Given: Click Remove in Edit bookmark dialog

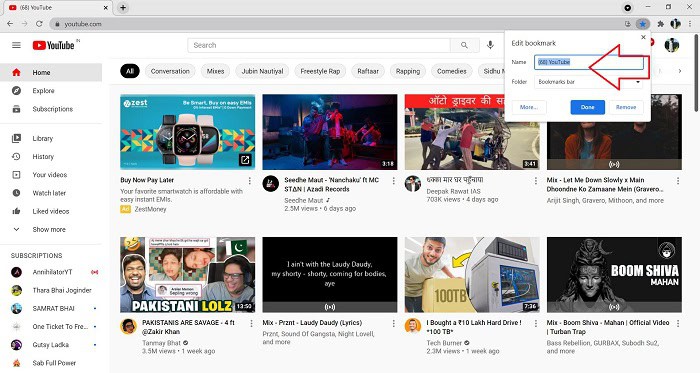Looking at the screenshot, I should pyautogui.click(x=626, y=107).
